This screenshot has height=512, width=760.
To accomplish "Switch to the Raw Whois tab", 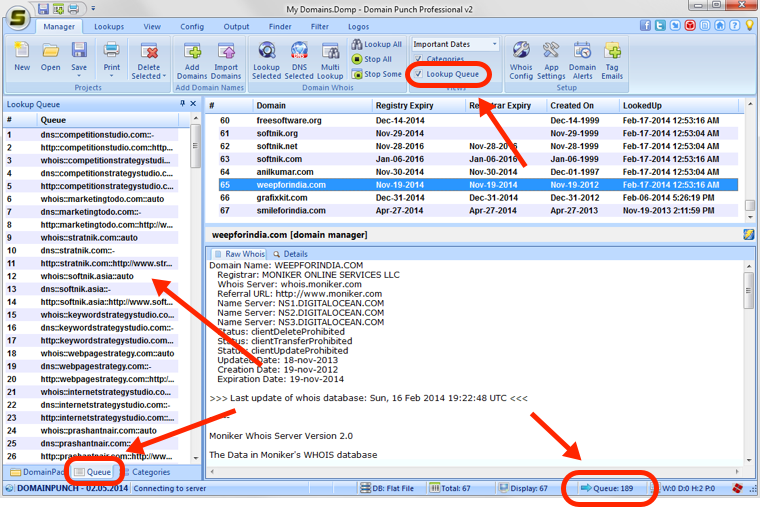I will 239,254.
